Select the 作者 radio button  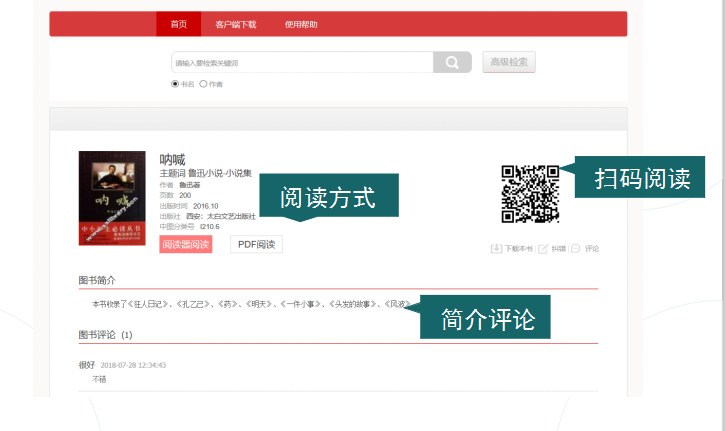pyautogui.click(x=203, y=84)
